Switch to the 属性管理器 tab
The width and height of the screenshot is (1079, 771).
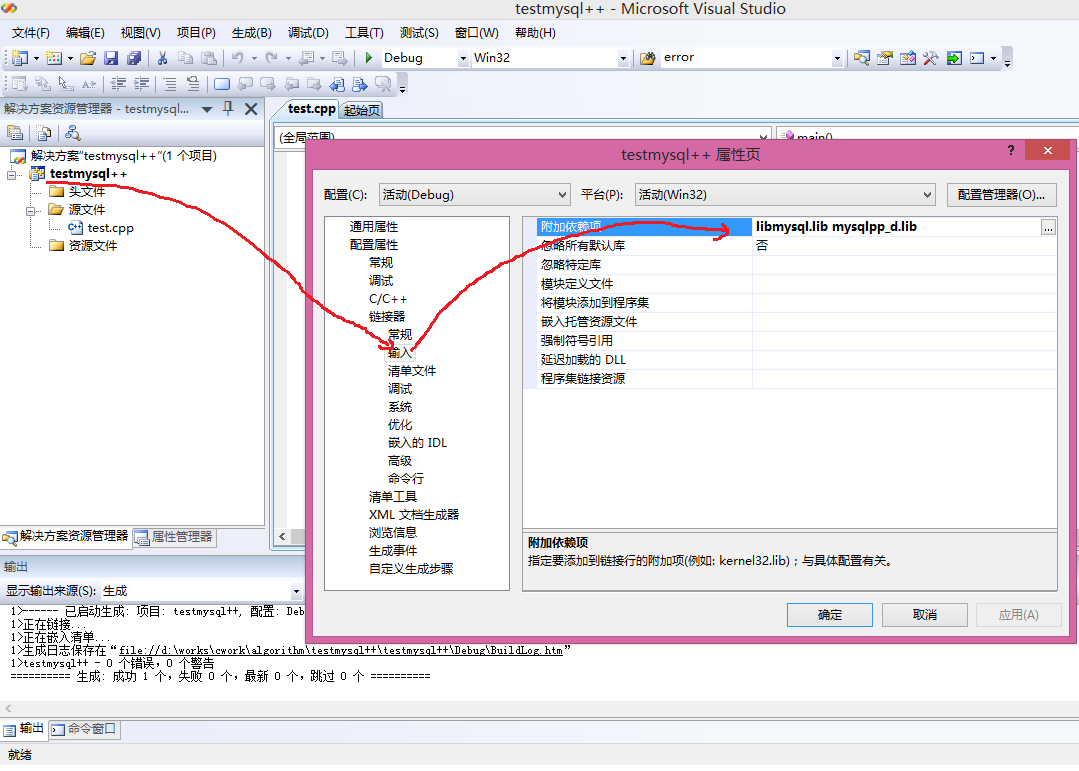point(175,537)
